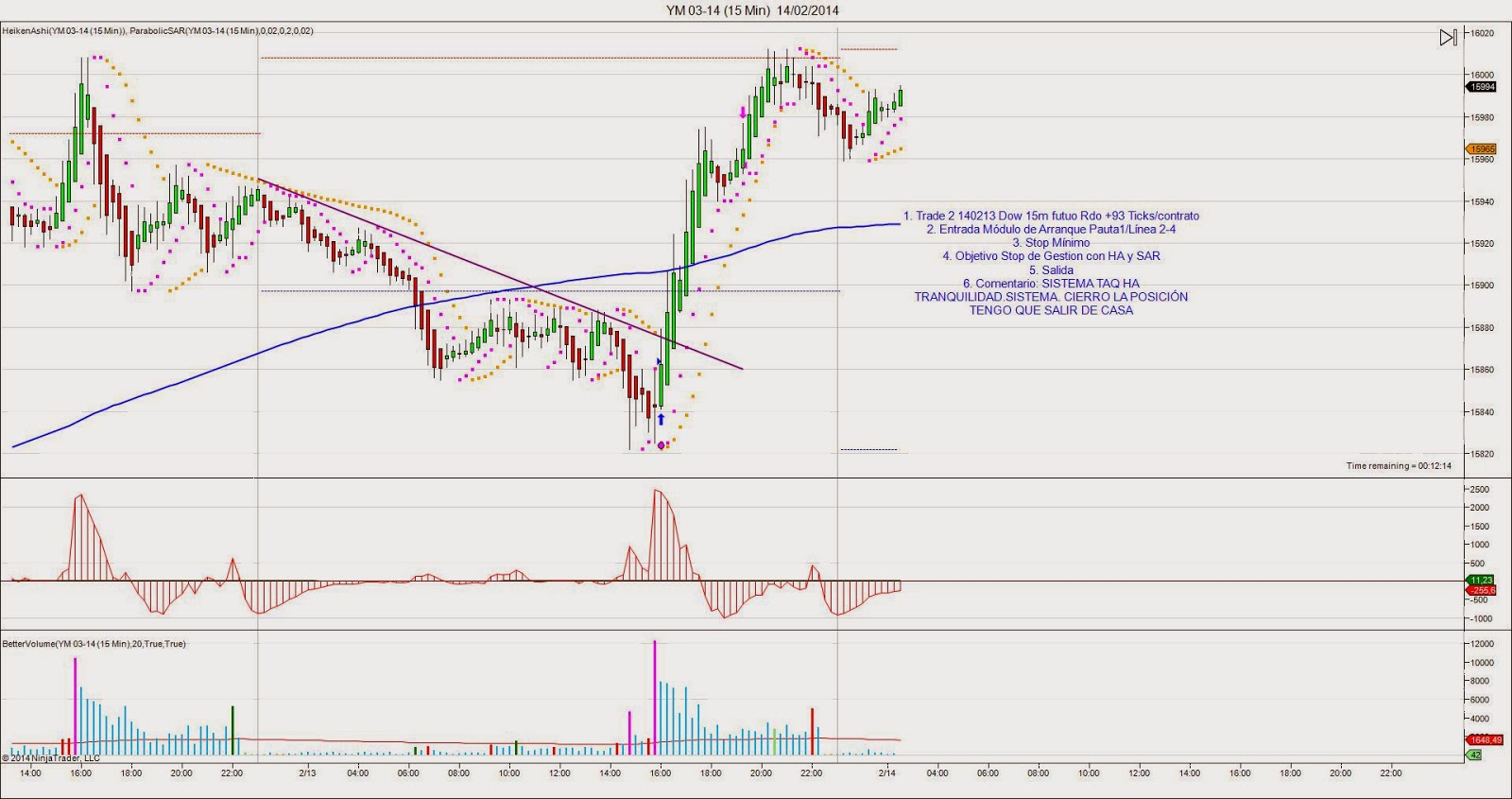Viewport: 1512px width, 799px height.
Task: Click the Time remaining countdown text
Action: [1399, 466]
